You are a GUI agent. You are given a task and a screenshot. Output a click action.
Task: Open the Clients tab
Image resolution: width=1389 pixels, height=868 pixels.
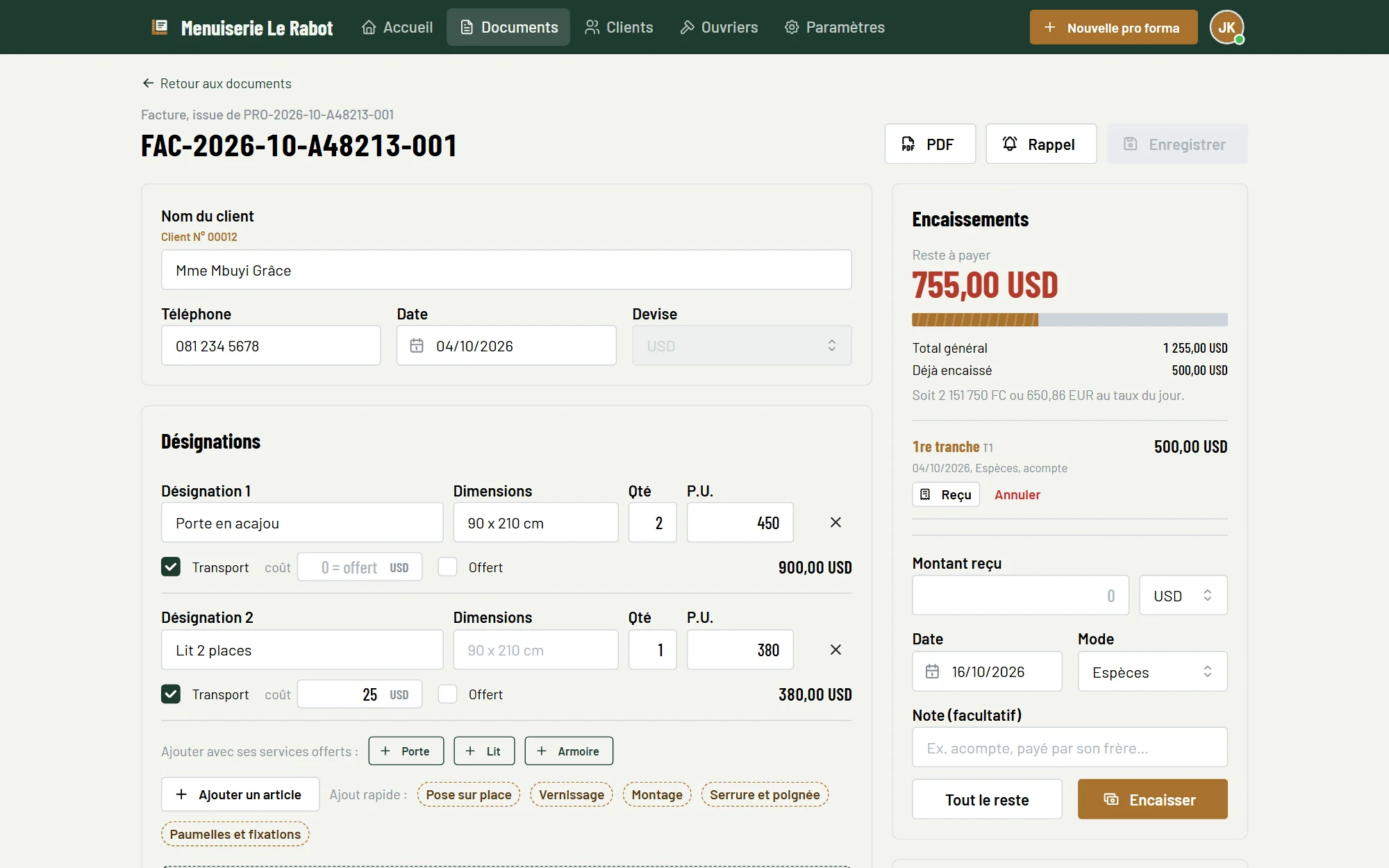[619, 27]
